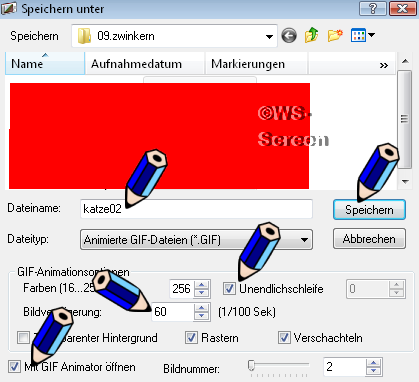Click the back navigation arrow icon
The height and width of the screenshot is (382, 419).
pos(289,35)
